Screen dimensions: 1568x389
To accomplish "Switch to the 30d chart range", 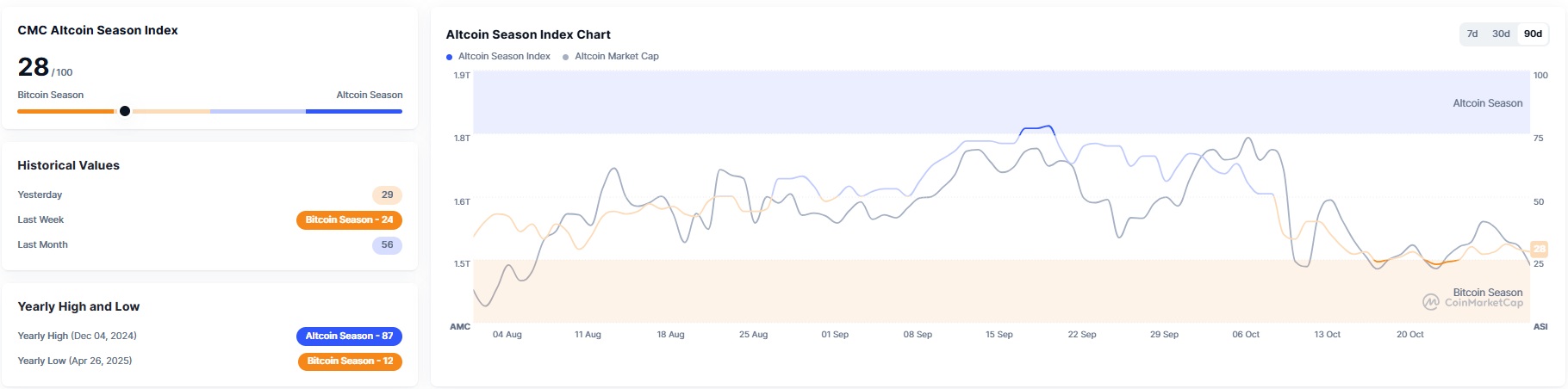I will (1501, 34).
